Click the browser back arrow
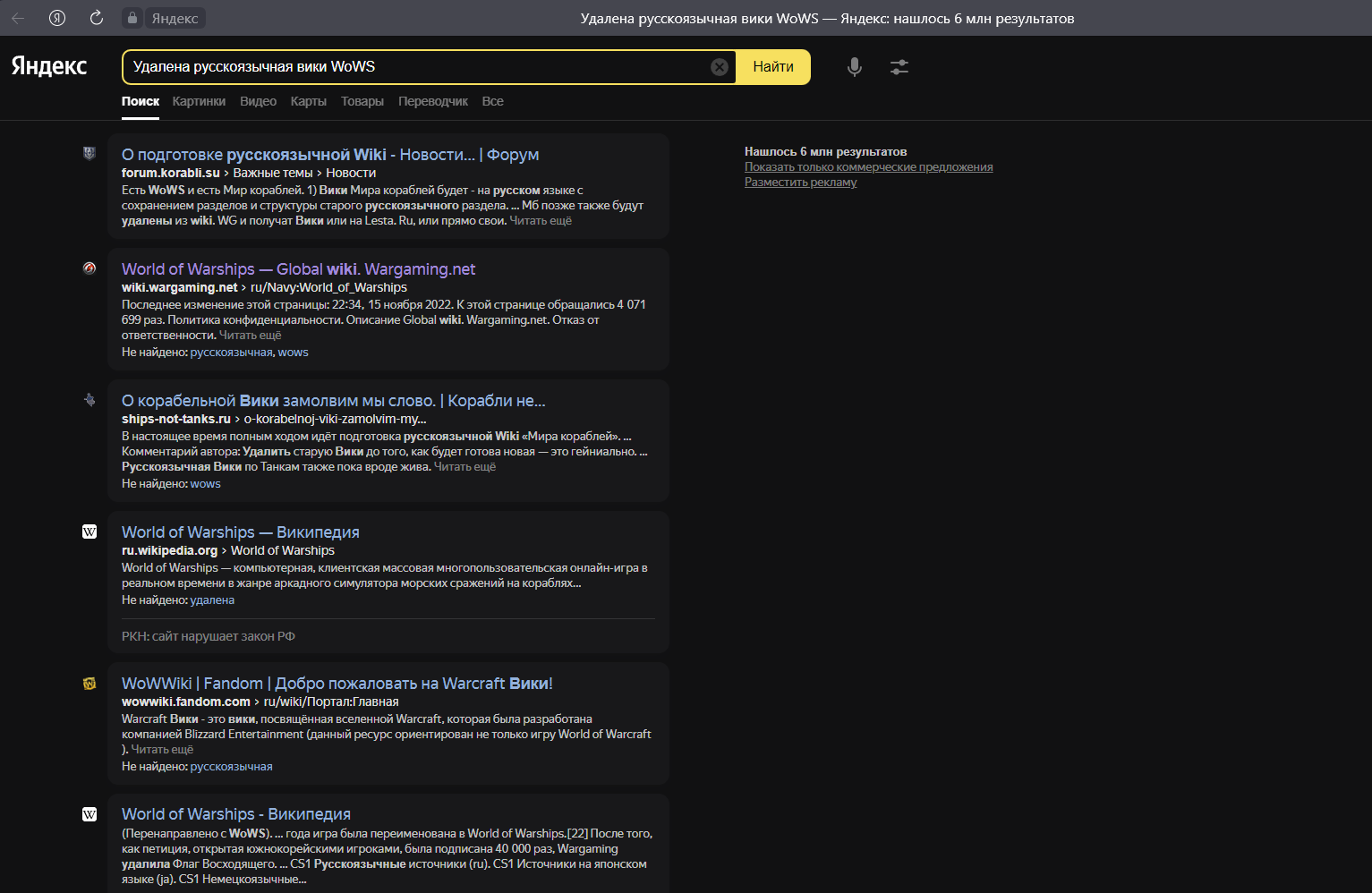The image size is (1372, 893). [x=18, y=18]
